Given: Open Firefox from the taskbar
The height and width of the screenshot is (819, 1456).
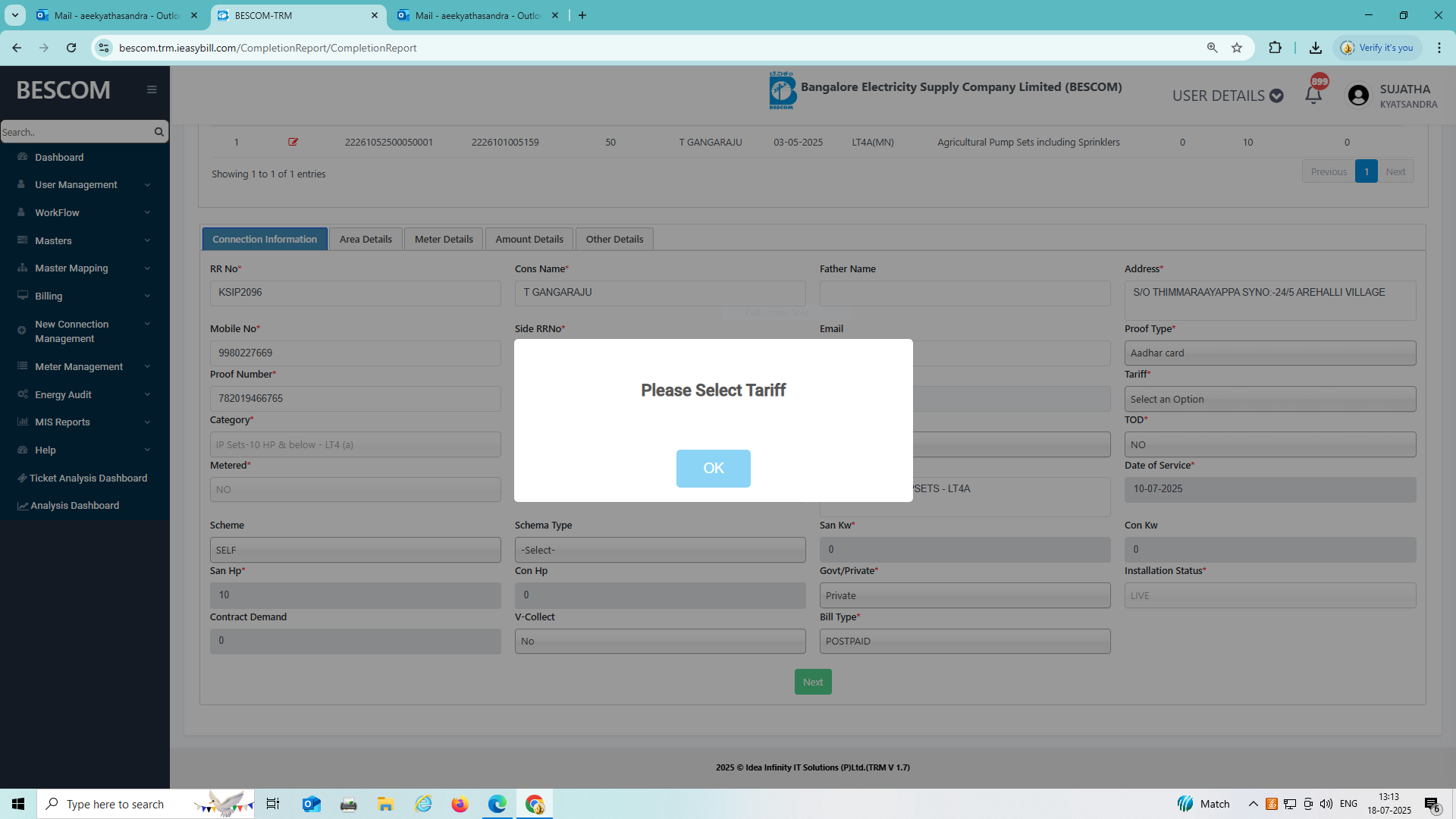Looking at the screenshot, I should pos(460,804).
